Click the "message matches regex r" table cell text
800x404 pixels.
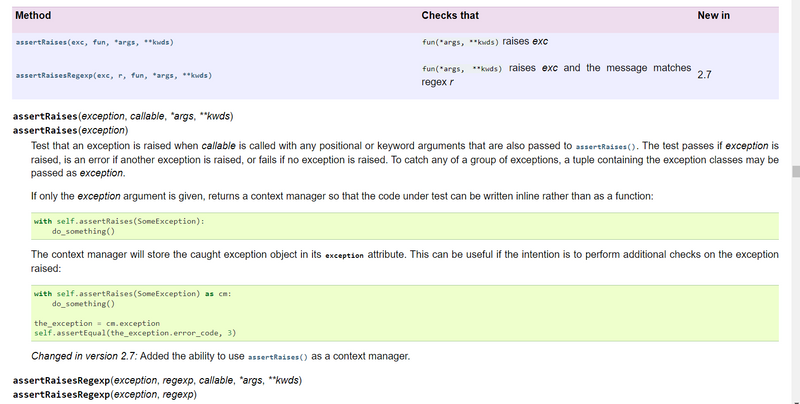coord(555,76)
